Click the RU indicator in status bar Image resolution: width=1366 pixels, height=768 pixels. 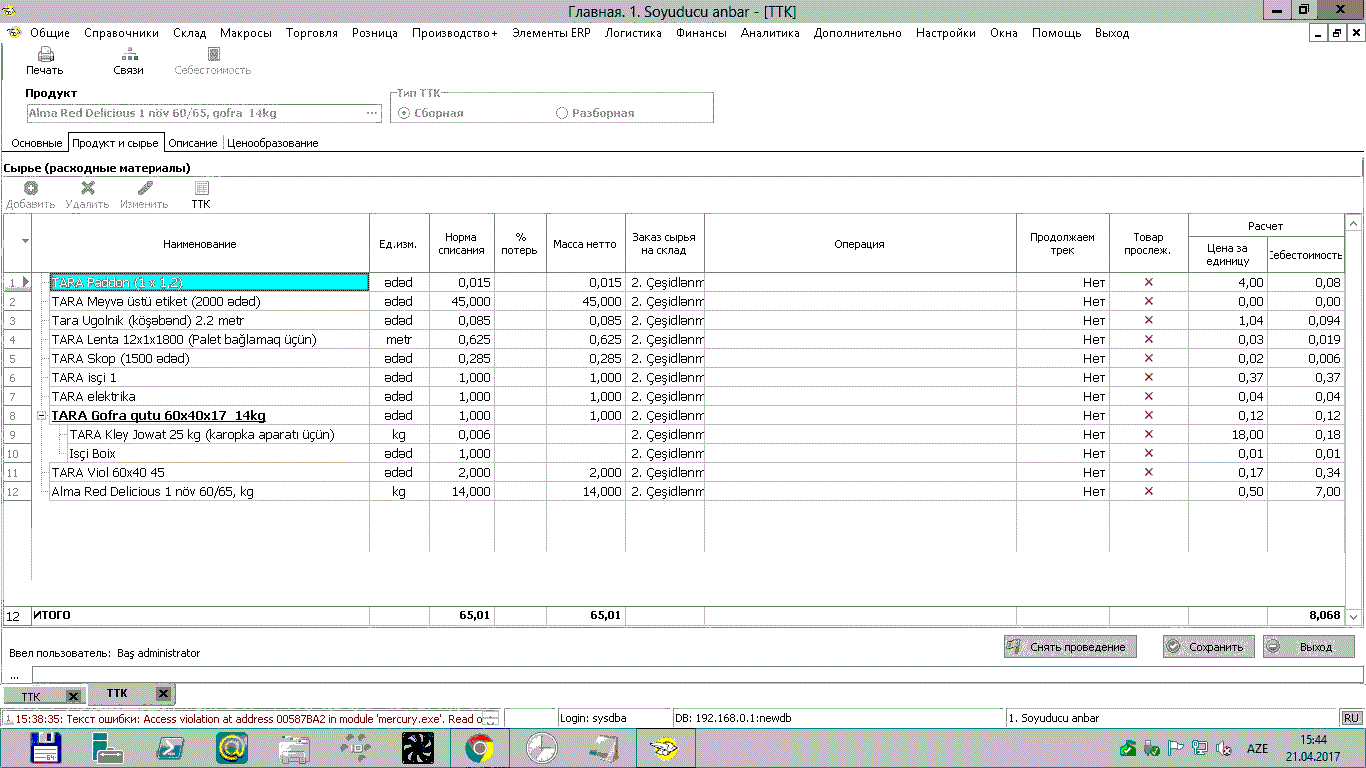click(x=1351, y=718)
